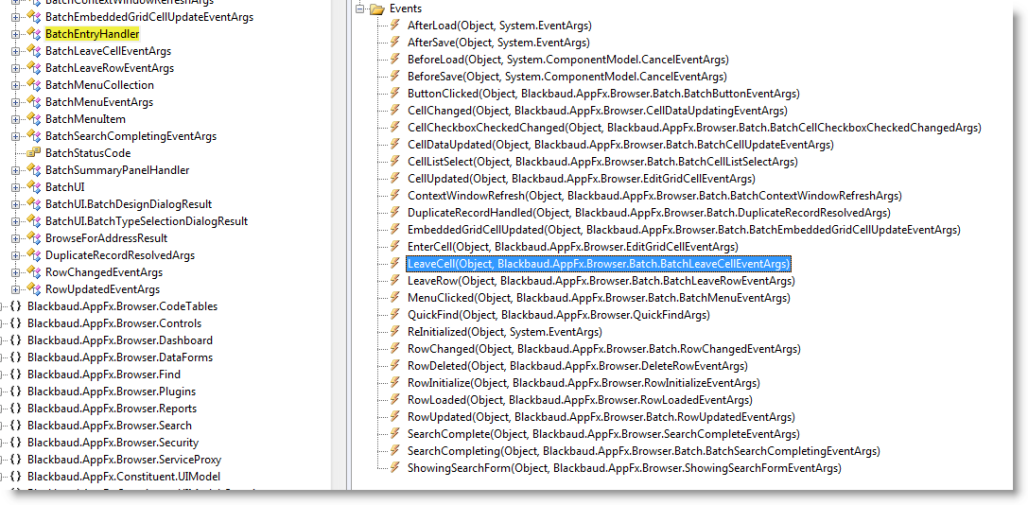Click namespace braces icon beside Blackbaud.AppFx.Browser.Search

pos(16,426)
